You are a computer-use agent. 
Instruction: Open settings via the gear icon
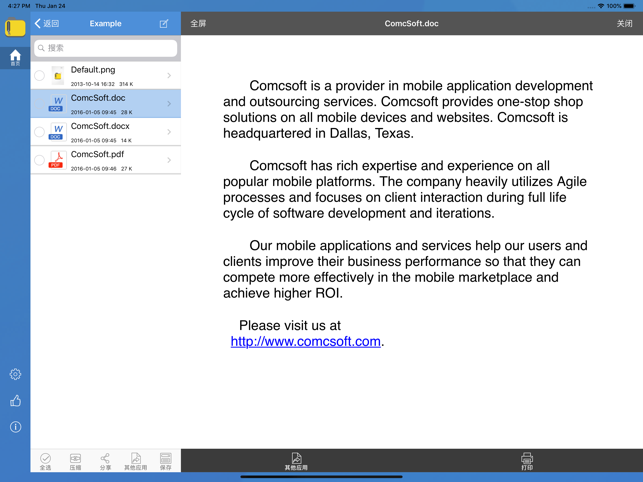click(x=15, y=374)
